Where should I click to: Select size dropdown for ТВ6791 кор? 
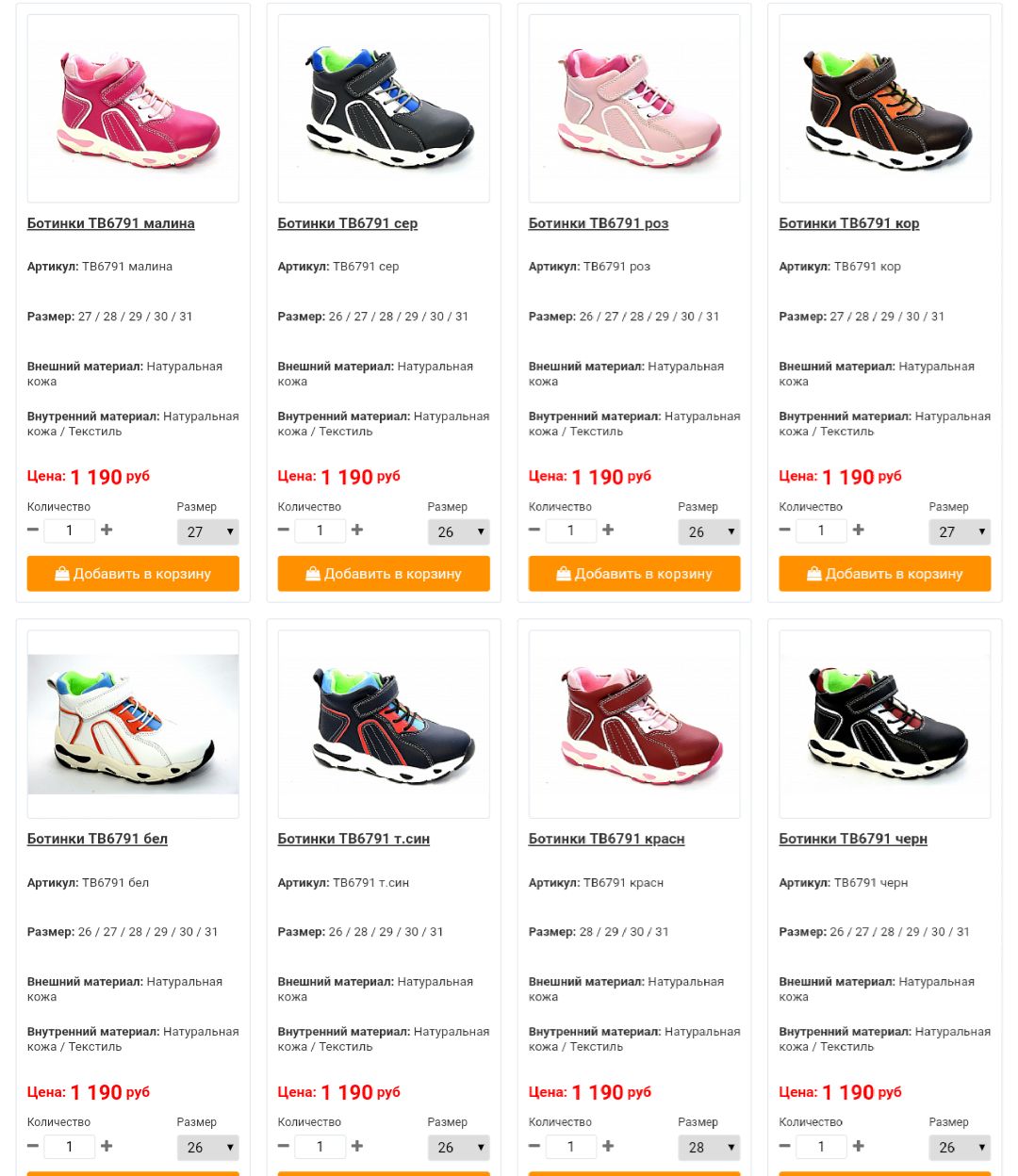click(960, 531)
